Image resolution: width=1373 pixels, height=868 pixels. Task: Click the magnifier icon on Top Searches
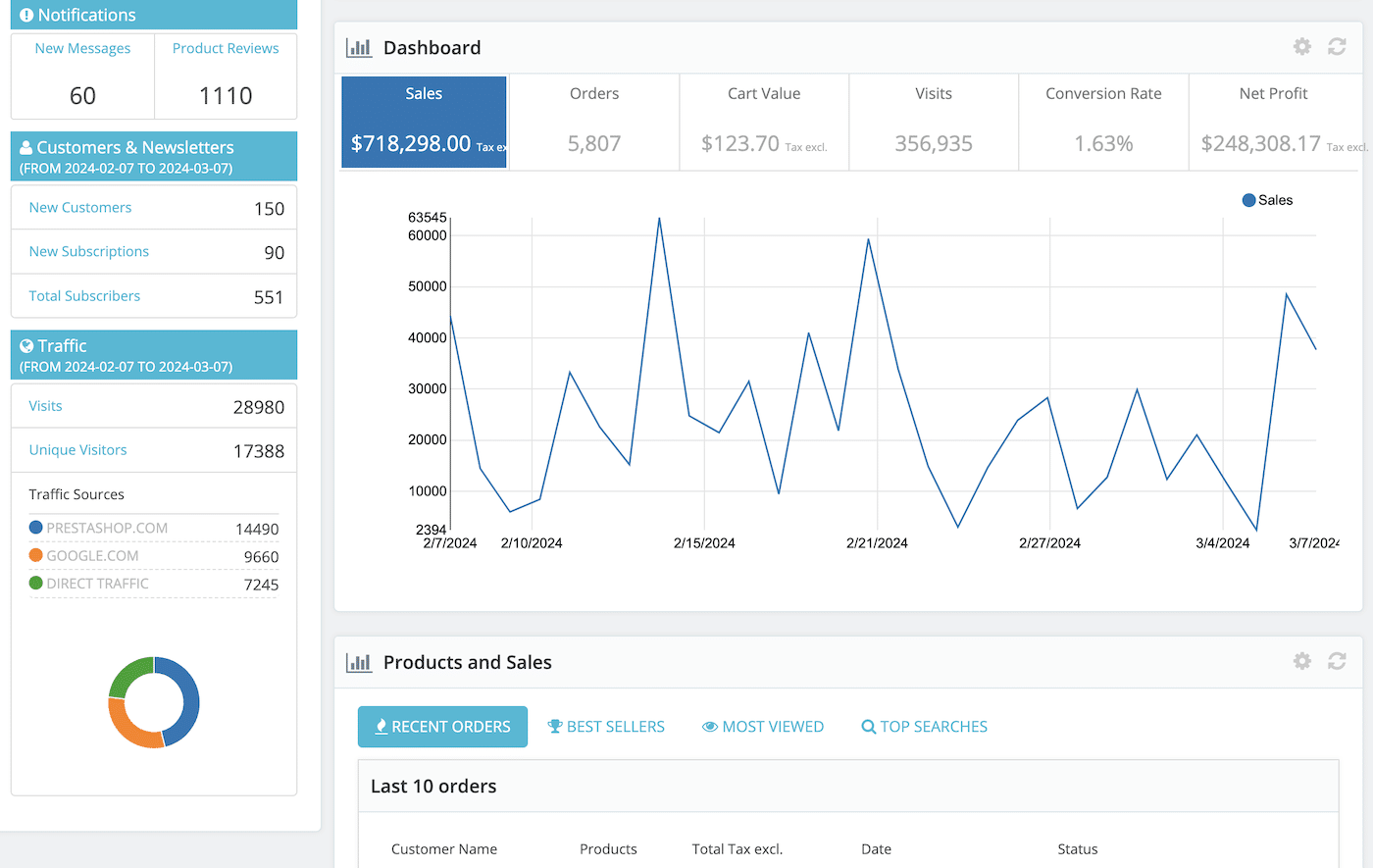868,726
